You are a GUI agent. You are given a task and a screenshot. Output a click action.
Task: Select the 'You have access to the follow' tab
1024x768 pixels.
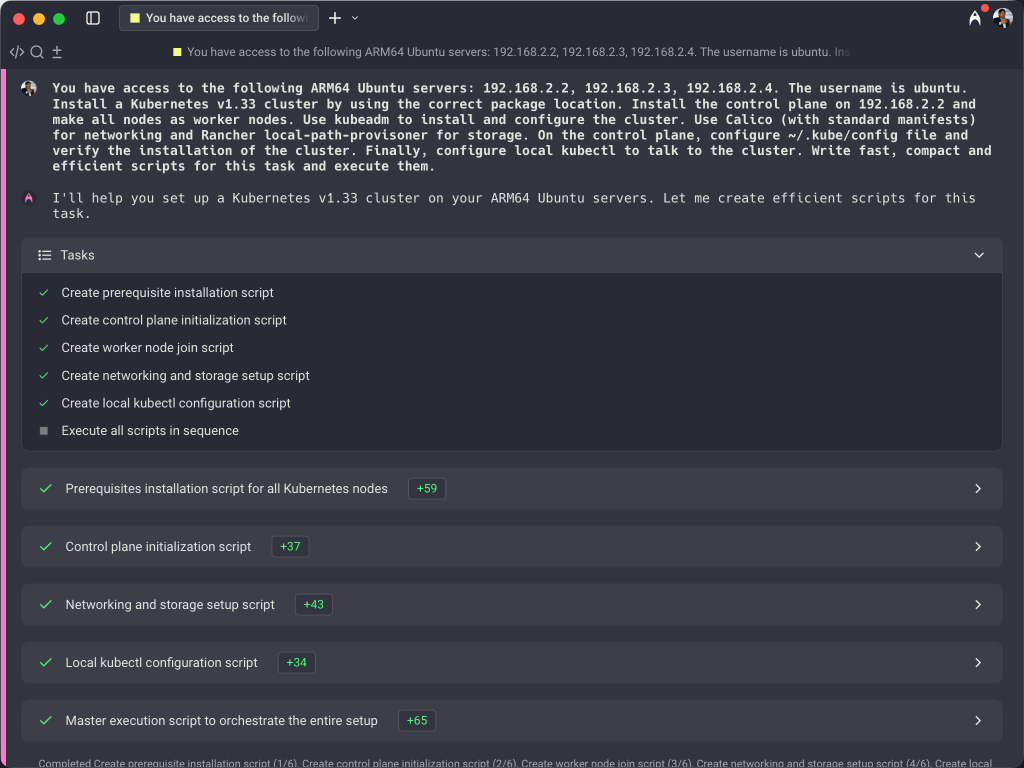click(218, 18)
